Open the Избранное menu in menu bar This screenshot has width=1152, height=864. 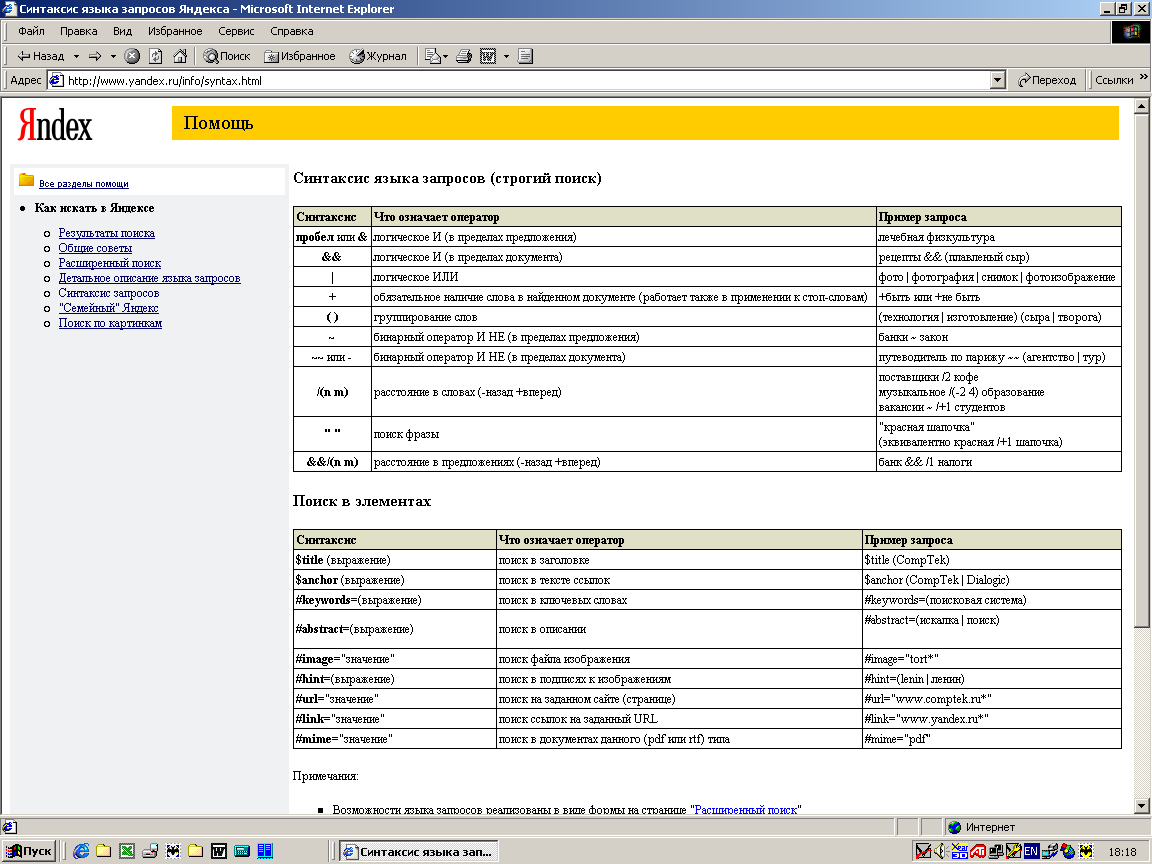pyautogui.click(x=175, y=31)
